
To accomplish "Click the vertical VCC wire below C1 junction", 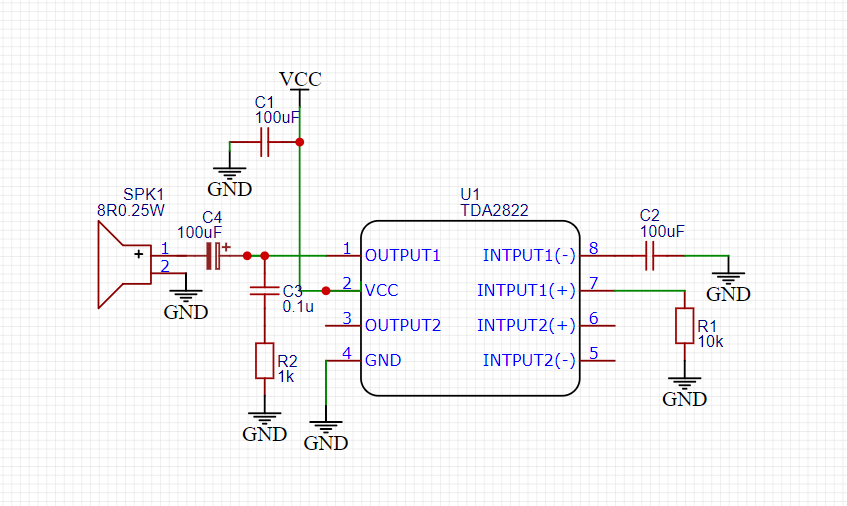I will click(x=300, y=216).
